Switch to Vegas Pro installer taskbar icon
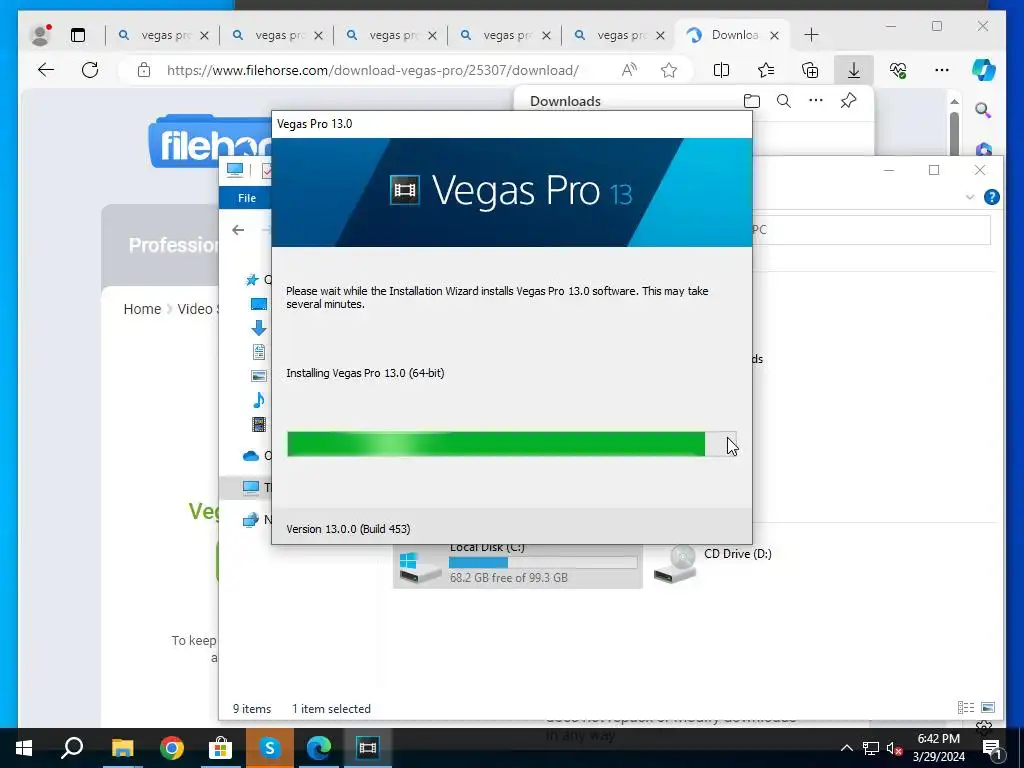 pos(368,748)
